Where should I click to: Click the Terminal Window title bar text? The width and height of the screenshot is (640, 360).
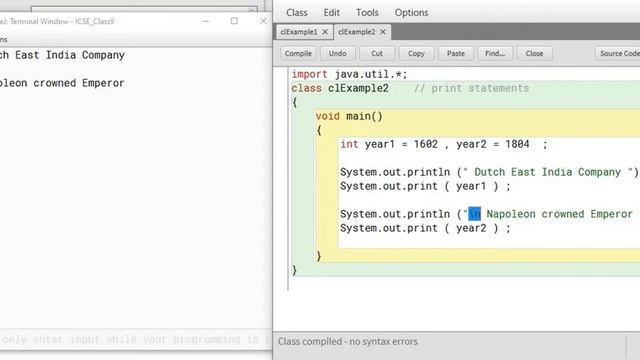[x=57, y=22]
